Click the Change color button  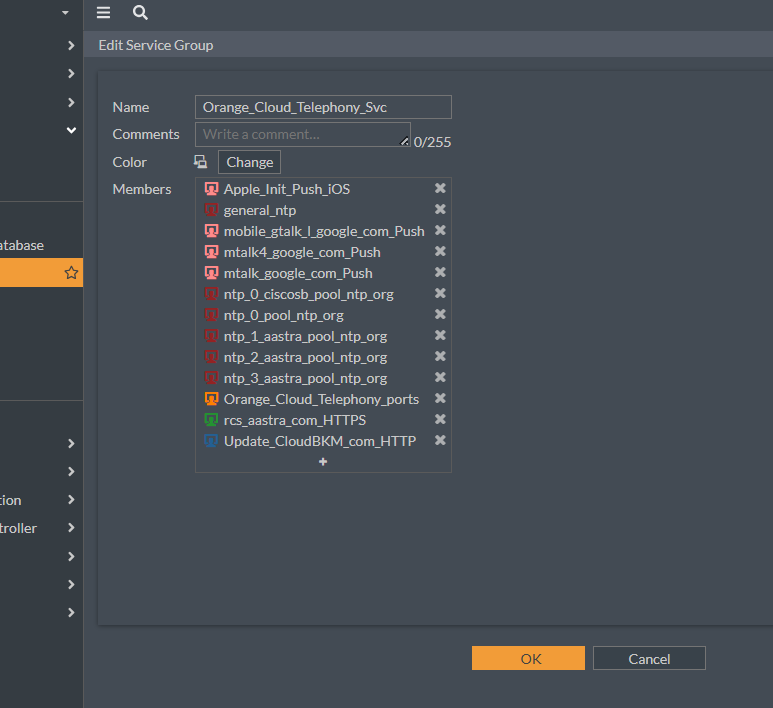[249, 162]
